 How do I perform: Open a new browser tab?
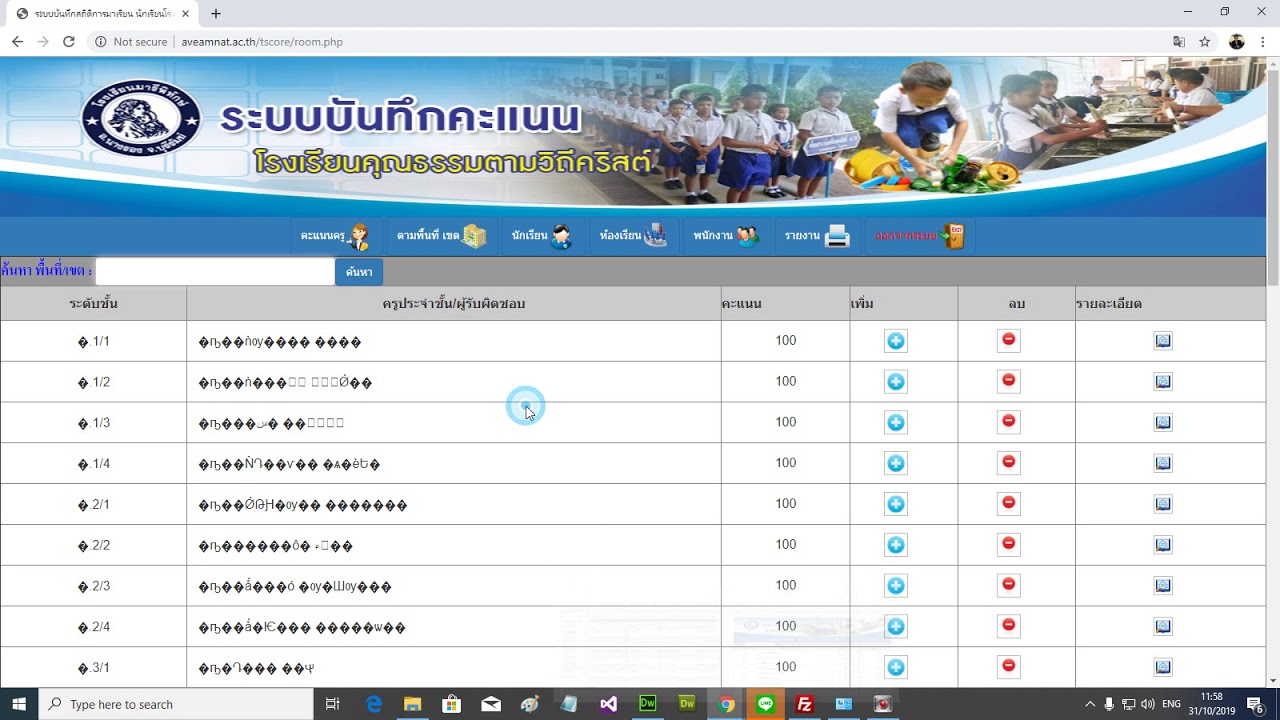(x=216, y=14)
